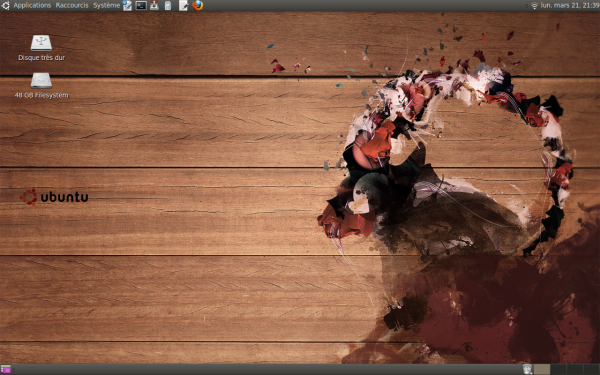Select the Disque très dur desktop icon
600x375 pixels.
tap(41, 48)
